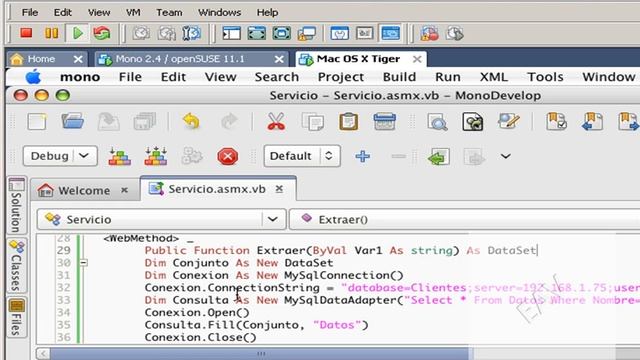
Task: Rebuild solution with arrows-bricks icon
Action: pos(156,156)
